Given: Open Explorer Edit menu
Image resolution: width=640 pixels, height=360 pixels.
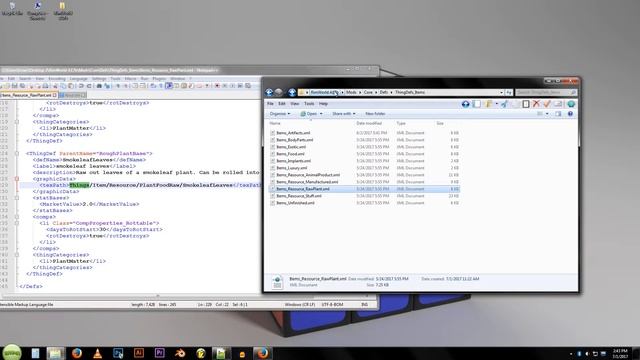Looking at the screenshot, I should coord(282,104).
